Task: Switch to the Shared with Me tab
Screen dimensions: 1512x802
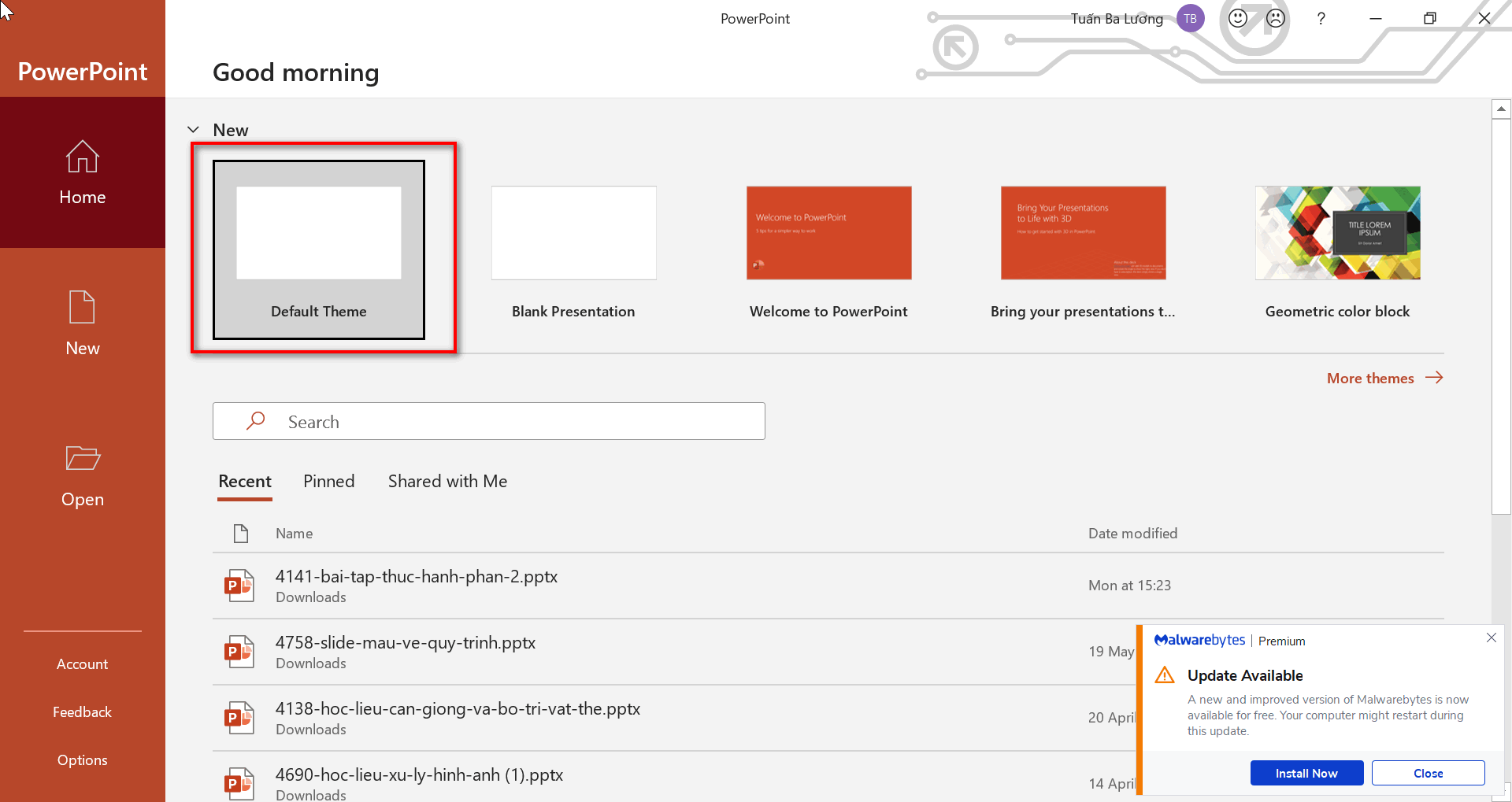Action: click(x=447, y=482)
